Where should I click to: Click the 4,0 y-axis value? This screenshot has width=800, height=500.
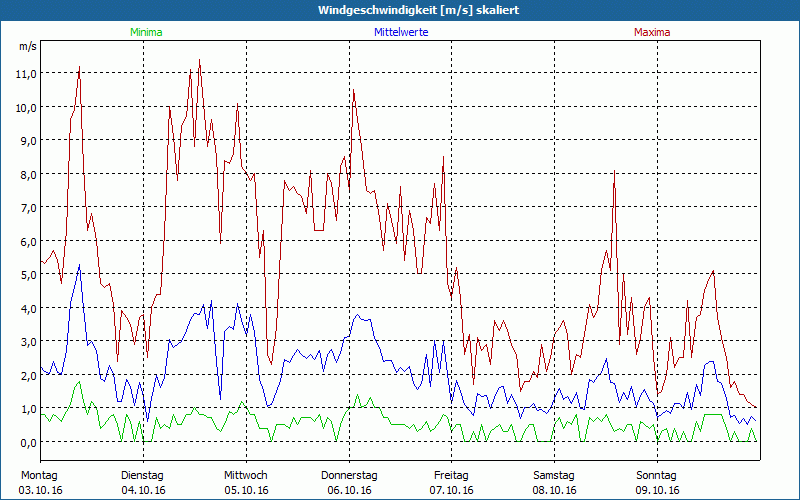coord(28,308)
